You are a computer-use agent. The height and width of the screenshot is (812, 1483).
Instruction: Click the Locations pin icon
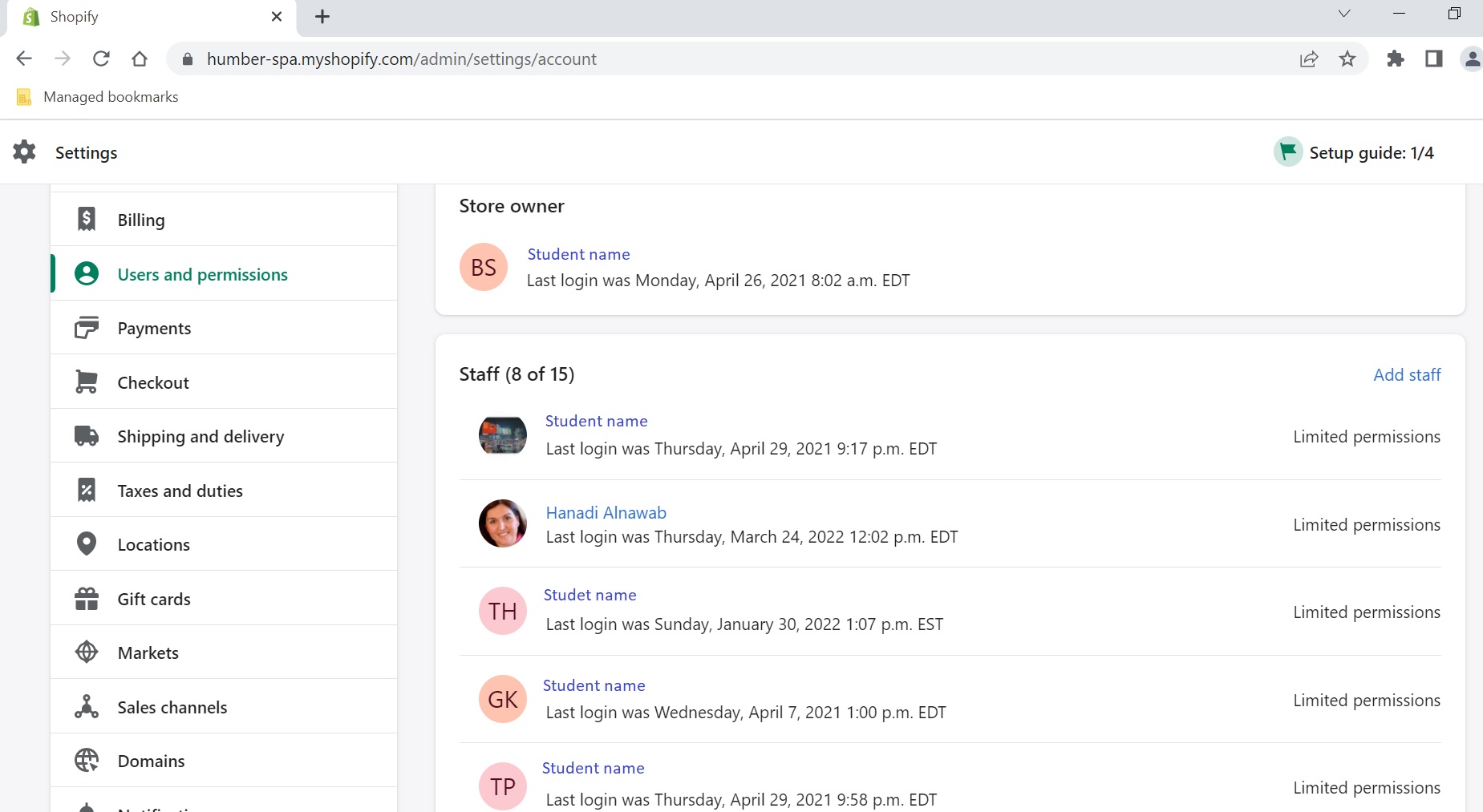tap(87, 544)
